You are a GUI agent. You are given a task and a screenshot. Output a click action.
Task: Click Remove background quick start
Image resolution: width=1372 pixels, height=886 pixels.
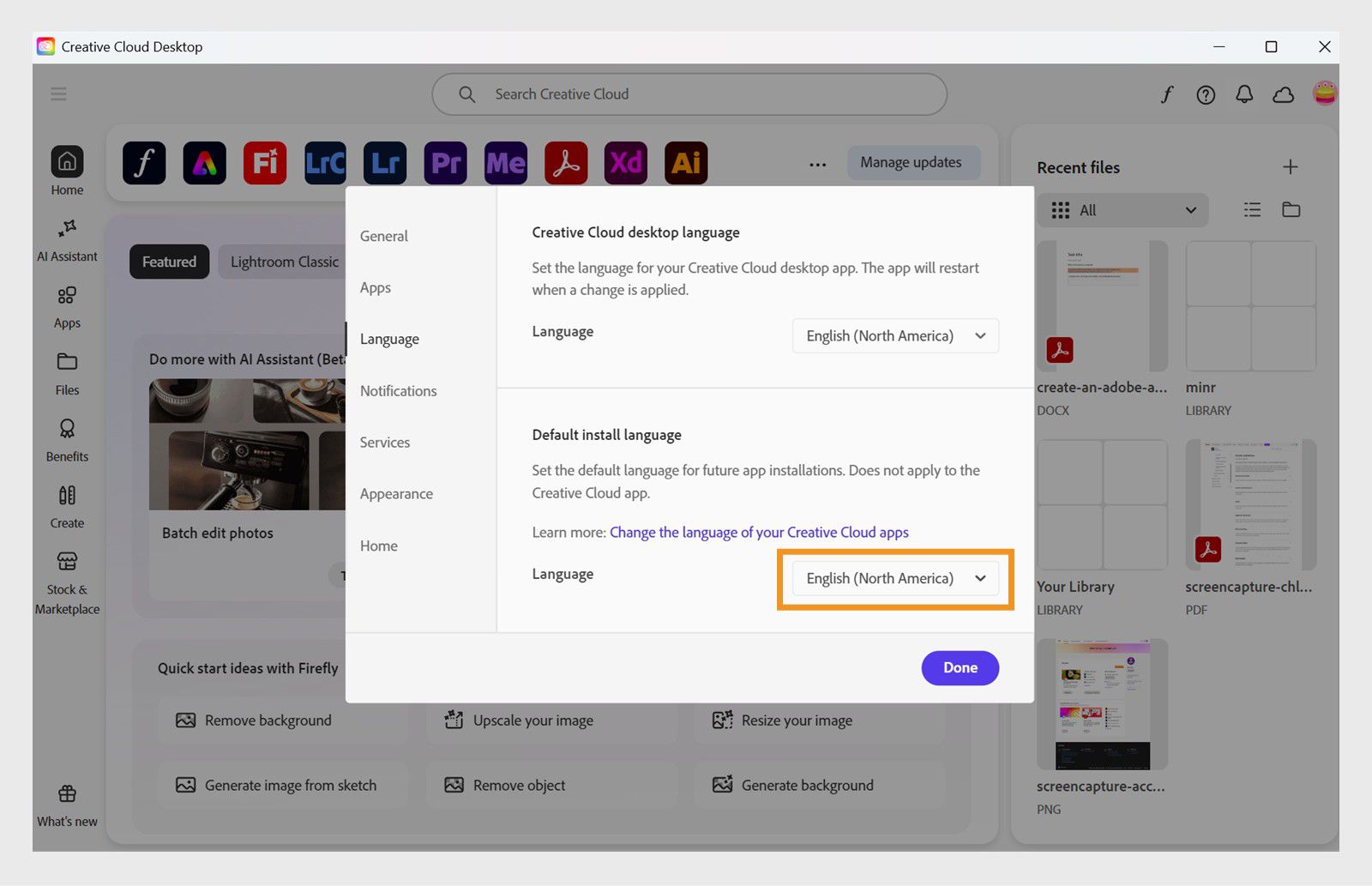(x=283, y=720)
